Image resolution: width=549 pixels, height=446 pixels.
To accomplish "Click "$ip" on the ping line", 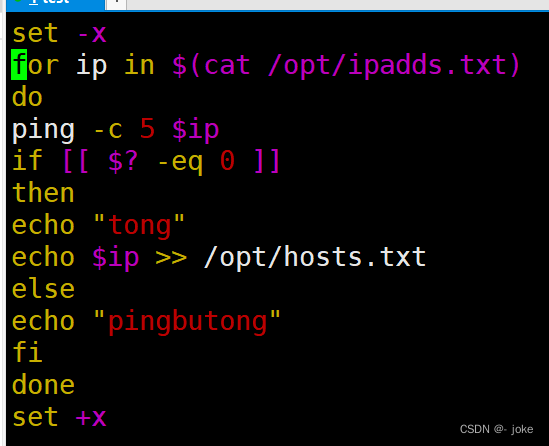I will pyautogui.click(x=195, y=131).
